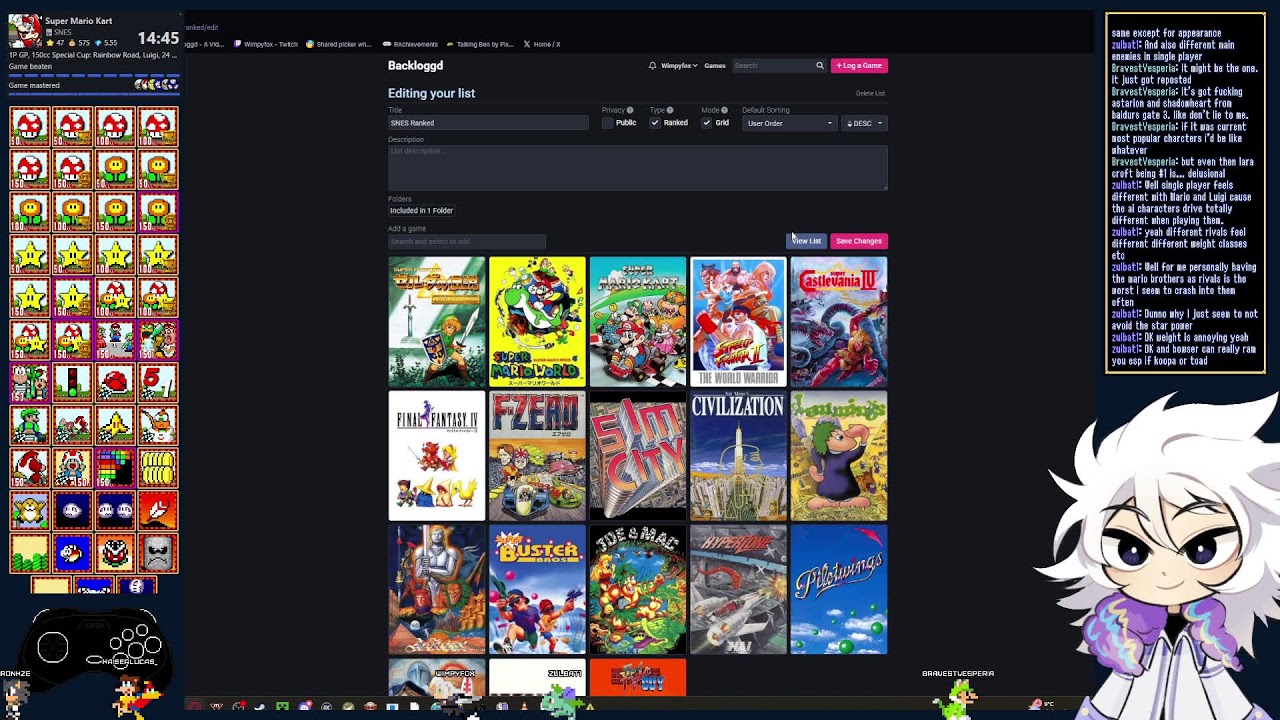Image resolution: width=1280 pixels, height=720 pixels.
Task: Select the armored knight game cover
Action: coord(437,590)
